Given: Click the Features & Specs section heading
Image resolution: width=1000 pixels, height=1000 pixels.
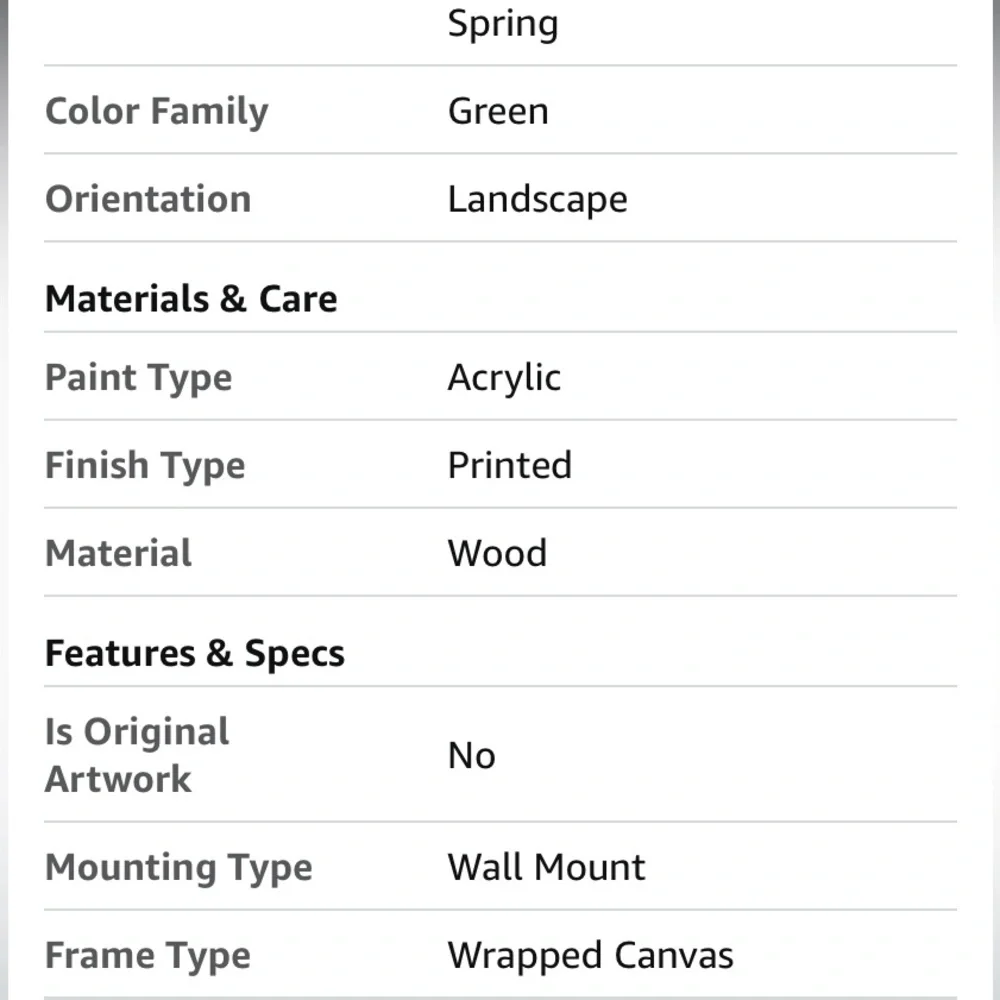Looking at the screenshot, I should click(195, 654).
